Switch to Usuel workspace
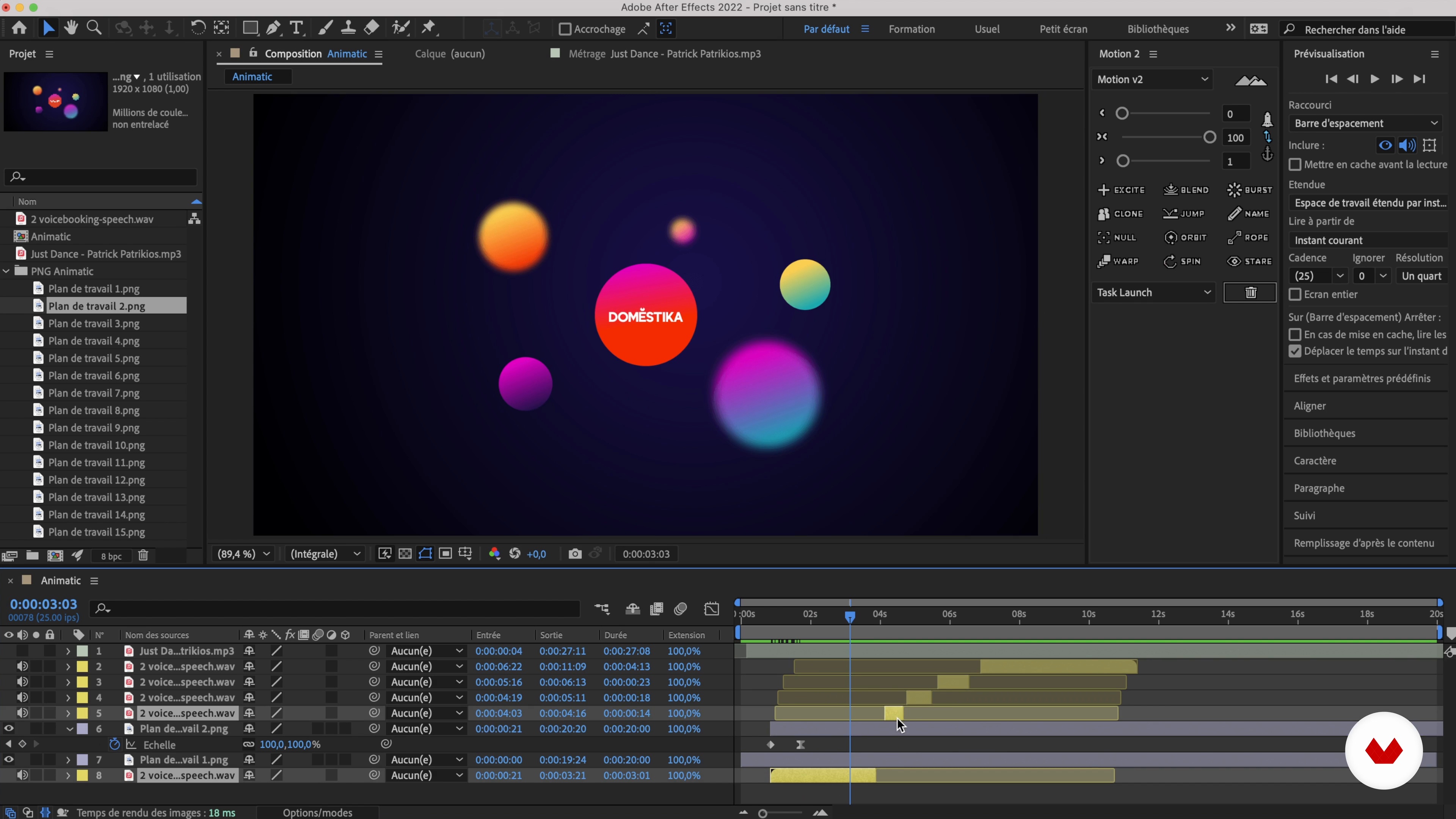 tap(987, 29)
